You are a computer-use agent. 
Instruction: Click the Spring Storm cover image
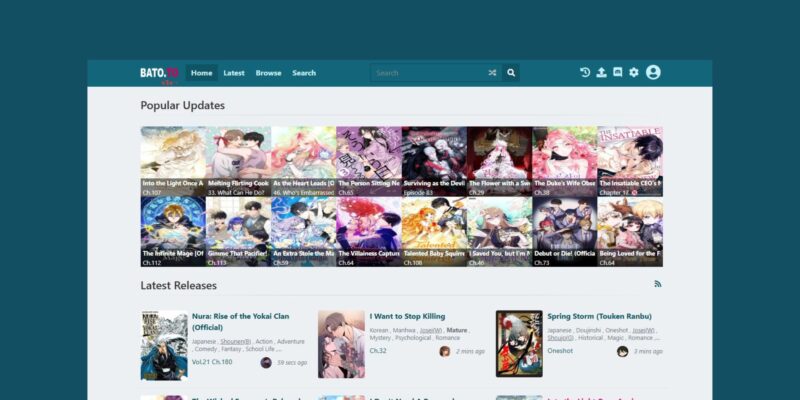(x=519, y=343)
